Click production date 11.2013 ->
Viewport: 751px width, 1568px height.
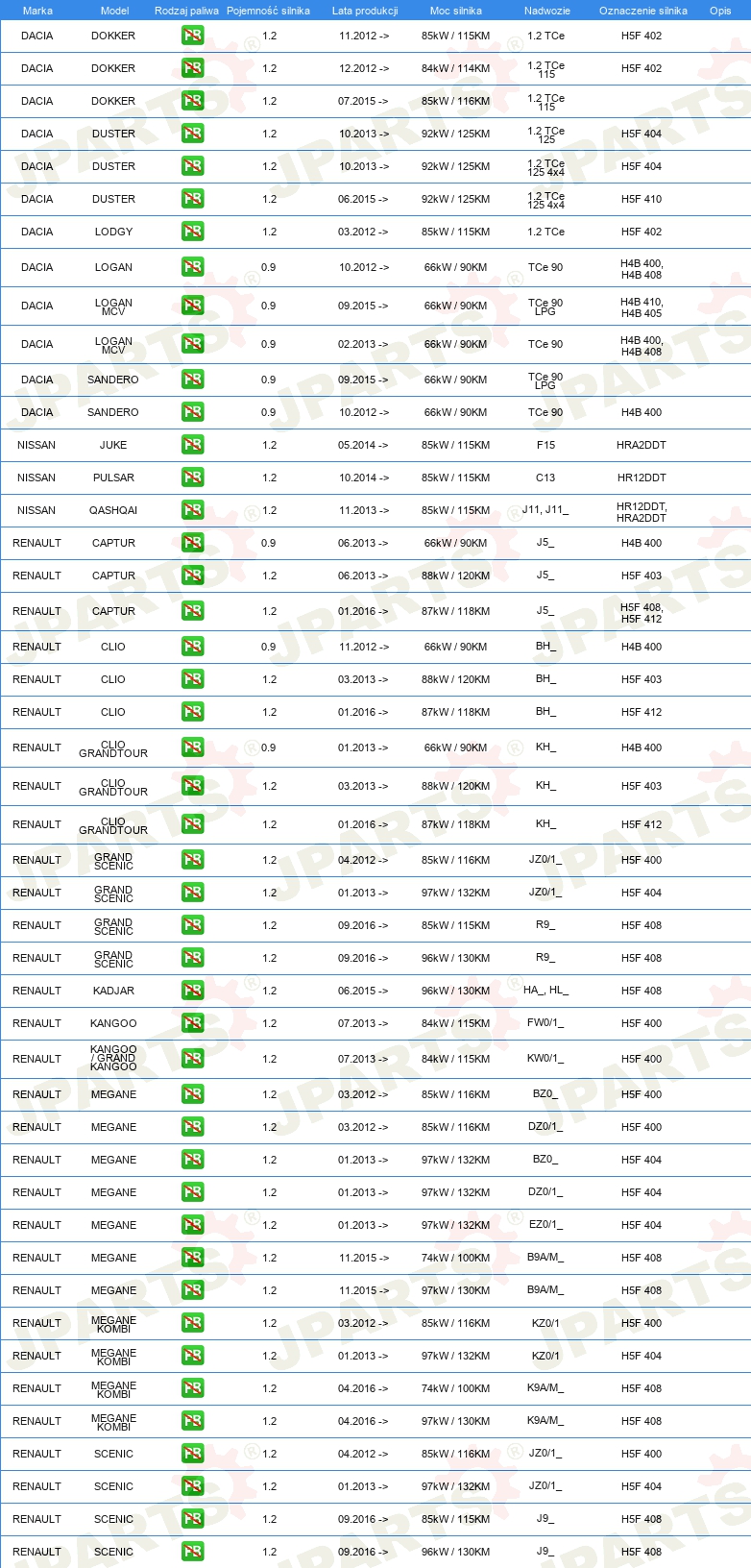tap(364, 510)
